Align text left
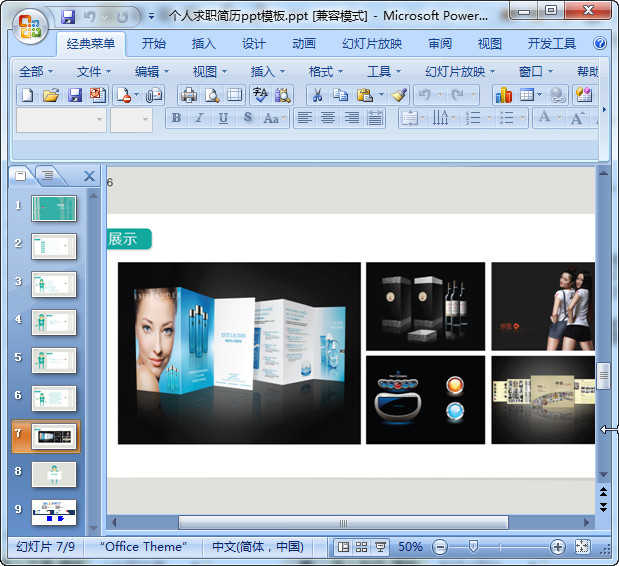This screenshot has width=619, height=566. pyautogui.click(x=305, y=118)
